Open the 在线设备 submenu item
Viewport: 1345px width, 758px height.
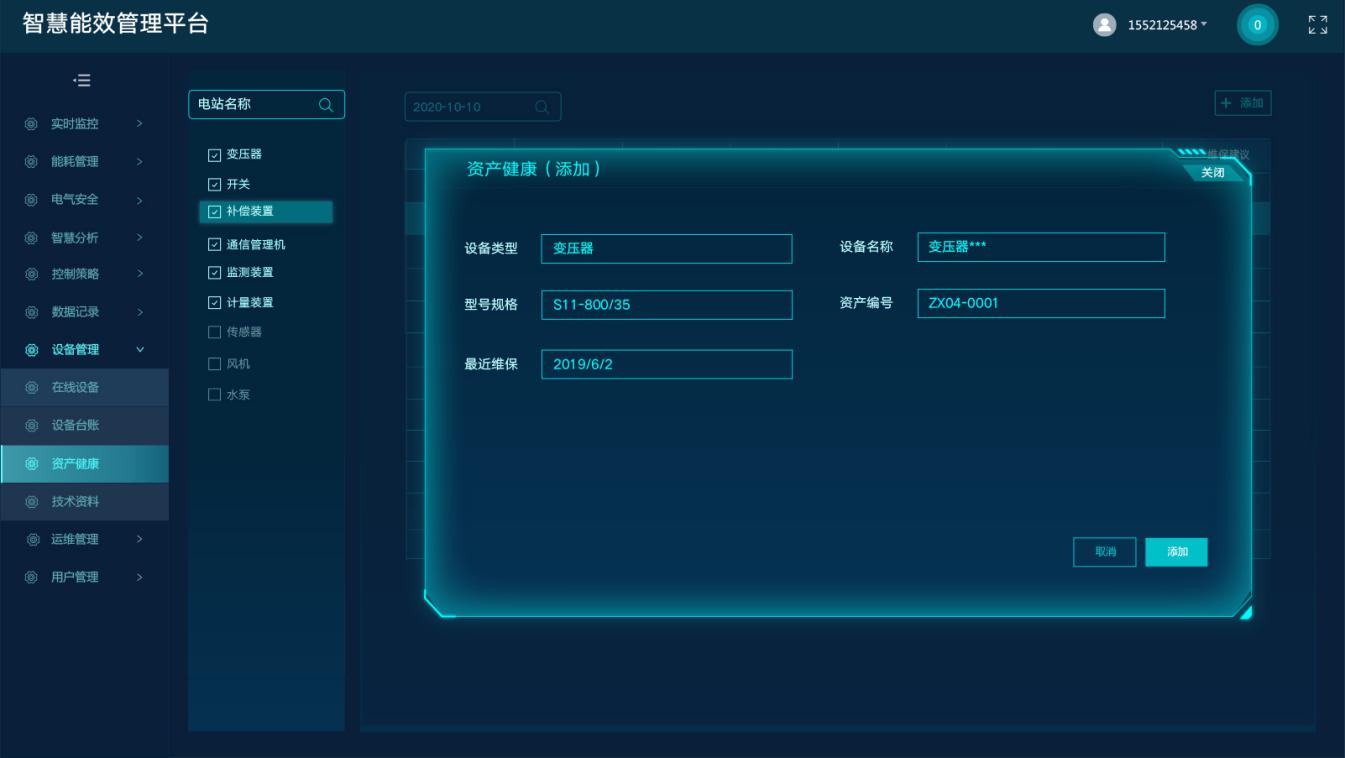point(84,388)
